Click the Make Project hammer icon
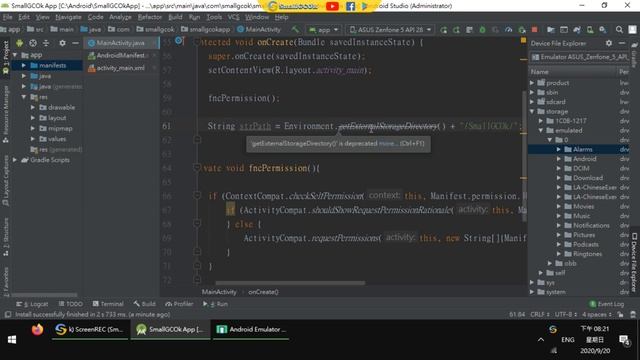Viewport: 640px width, 360px height. [x=295, y=29]
